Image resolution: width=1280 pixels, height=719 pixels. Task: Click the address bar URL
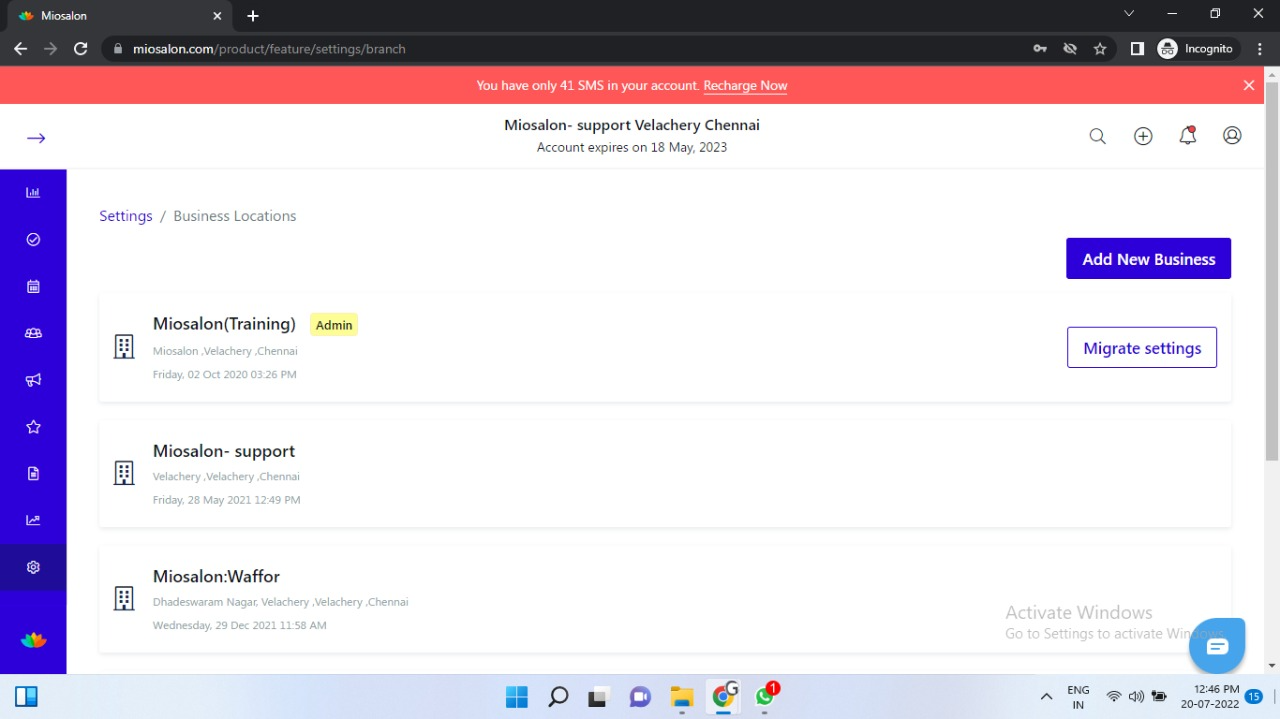pyautogui.click(x=269, y=49)
